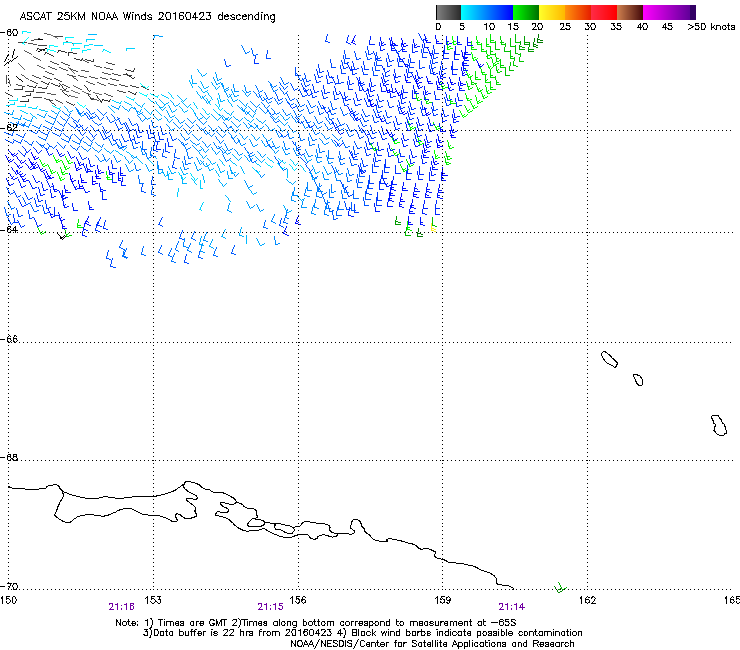Click the dark purple >50 knots segment

693,12
